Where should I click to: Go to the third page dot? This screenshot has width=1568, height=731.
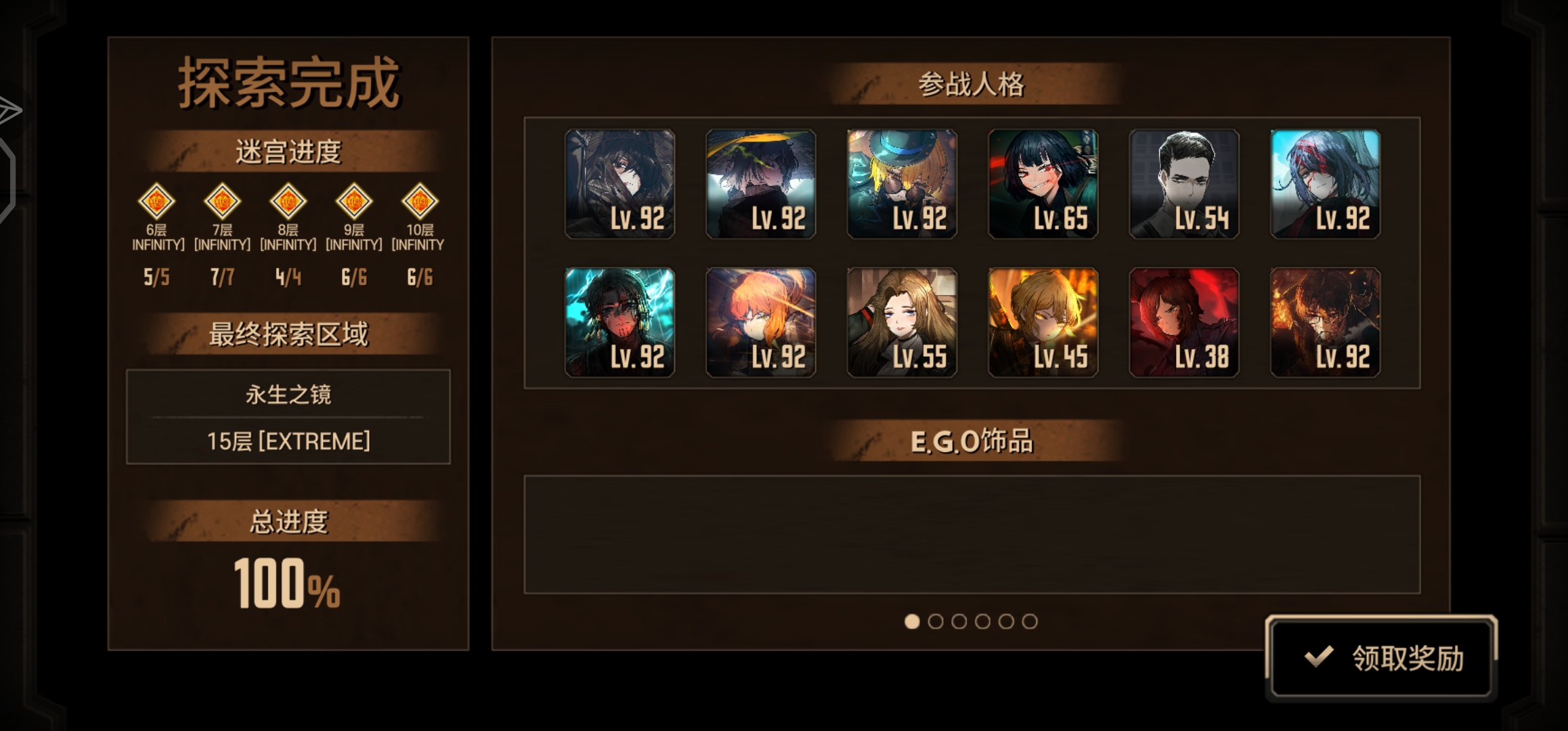(x=959, y=621)
